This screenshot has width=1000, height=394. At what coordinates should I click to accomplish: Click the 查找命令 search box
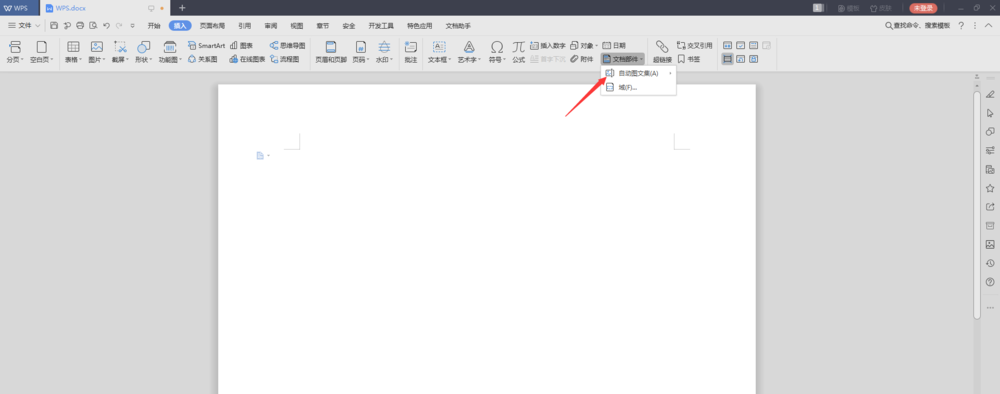pyautogui.click(x=918, y=26)
